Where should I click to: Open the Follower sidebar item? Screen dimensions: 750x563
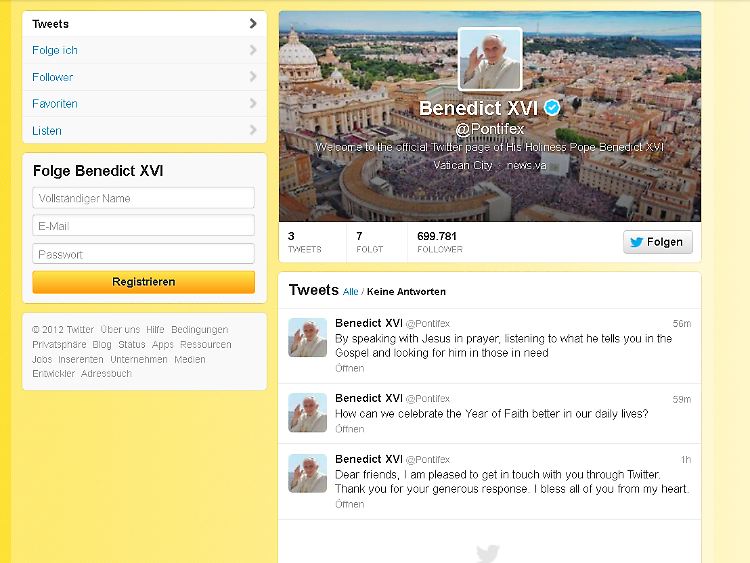(144, 77)
